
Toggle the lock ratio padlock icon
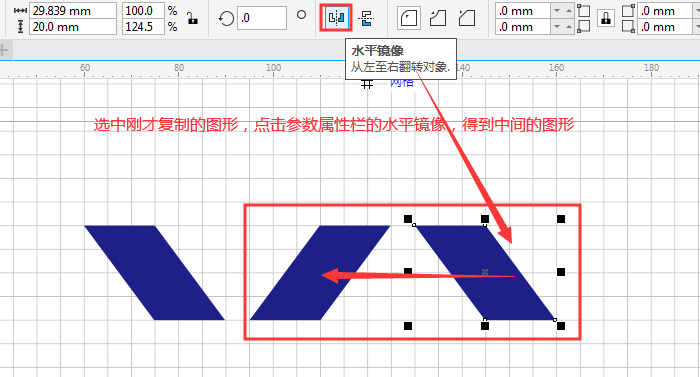pos(192,18)
